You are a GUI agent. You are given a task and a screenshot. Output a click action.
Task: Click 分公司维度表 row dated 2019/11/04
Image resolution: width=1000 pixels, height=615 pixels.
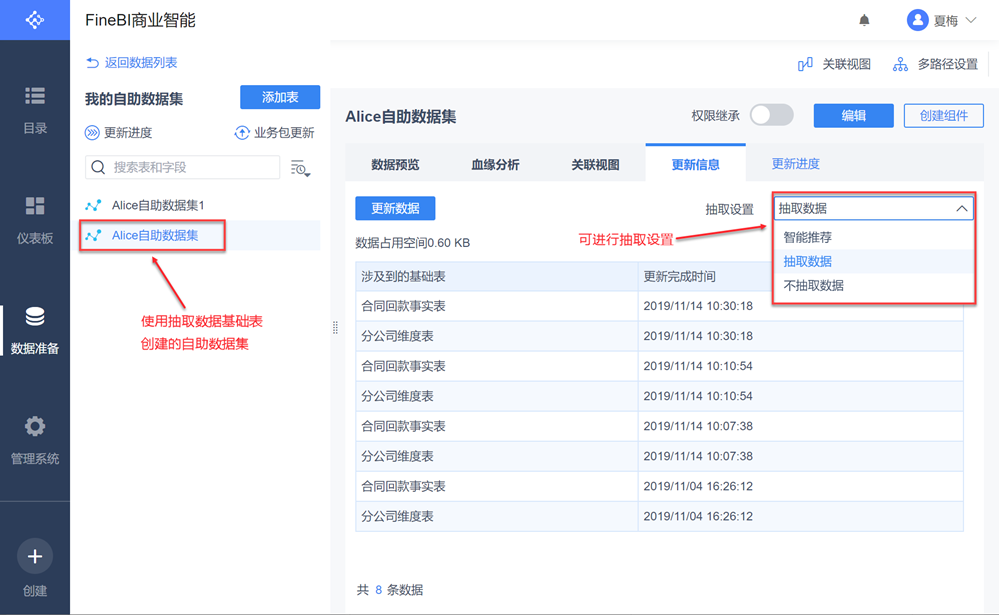click(x=659, y=516)
